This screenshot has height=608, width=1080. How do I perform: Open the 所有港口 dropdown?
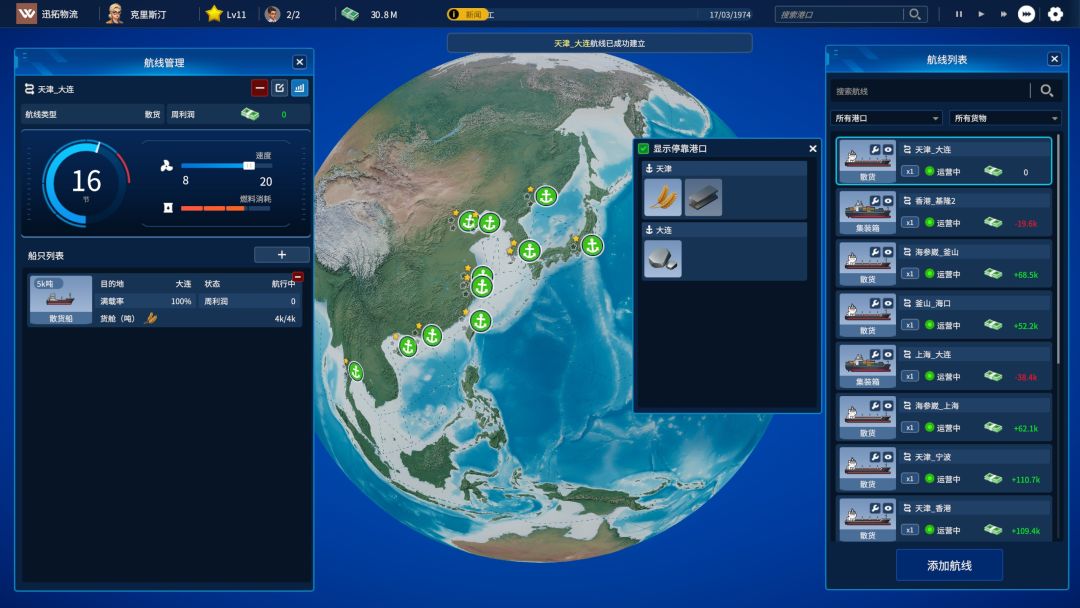coord(886,118)
